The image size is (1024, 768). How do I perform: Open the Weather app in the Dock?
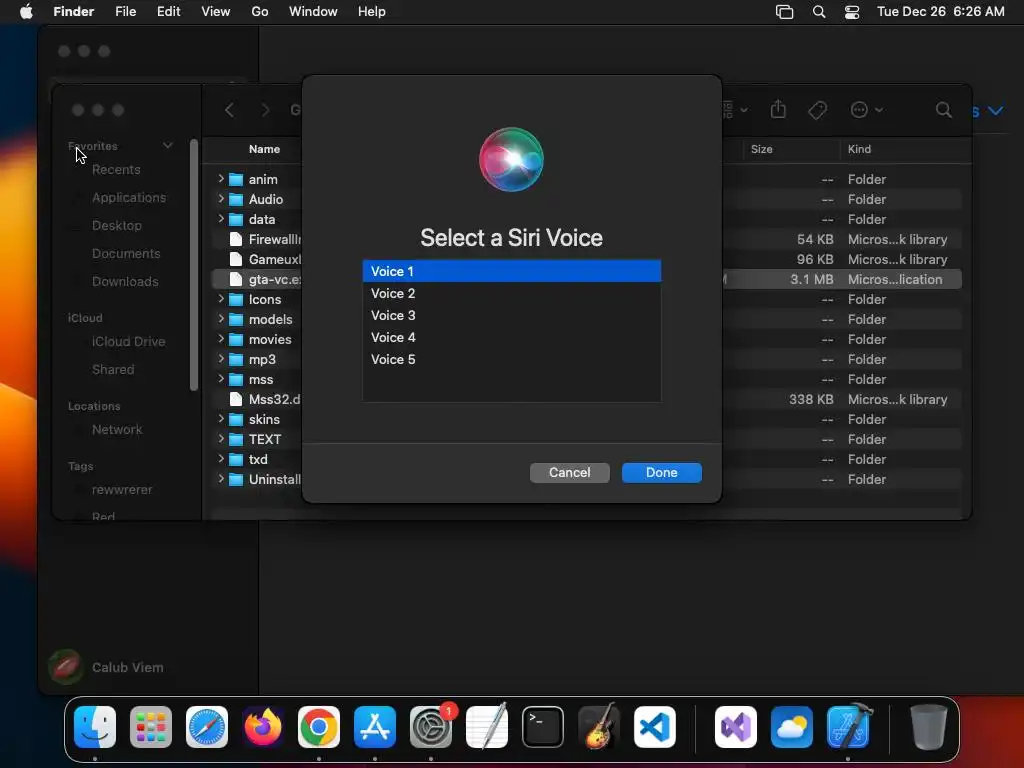(792, 727)
